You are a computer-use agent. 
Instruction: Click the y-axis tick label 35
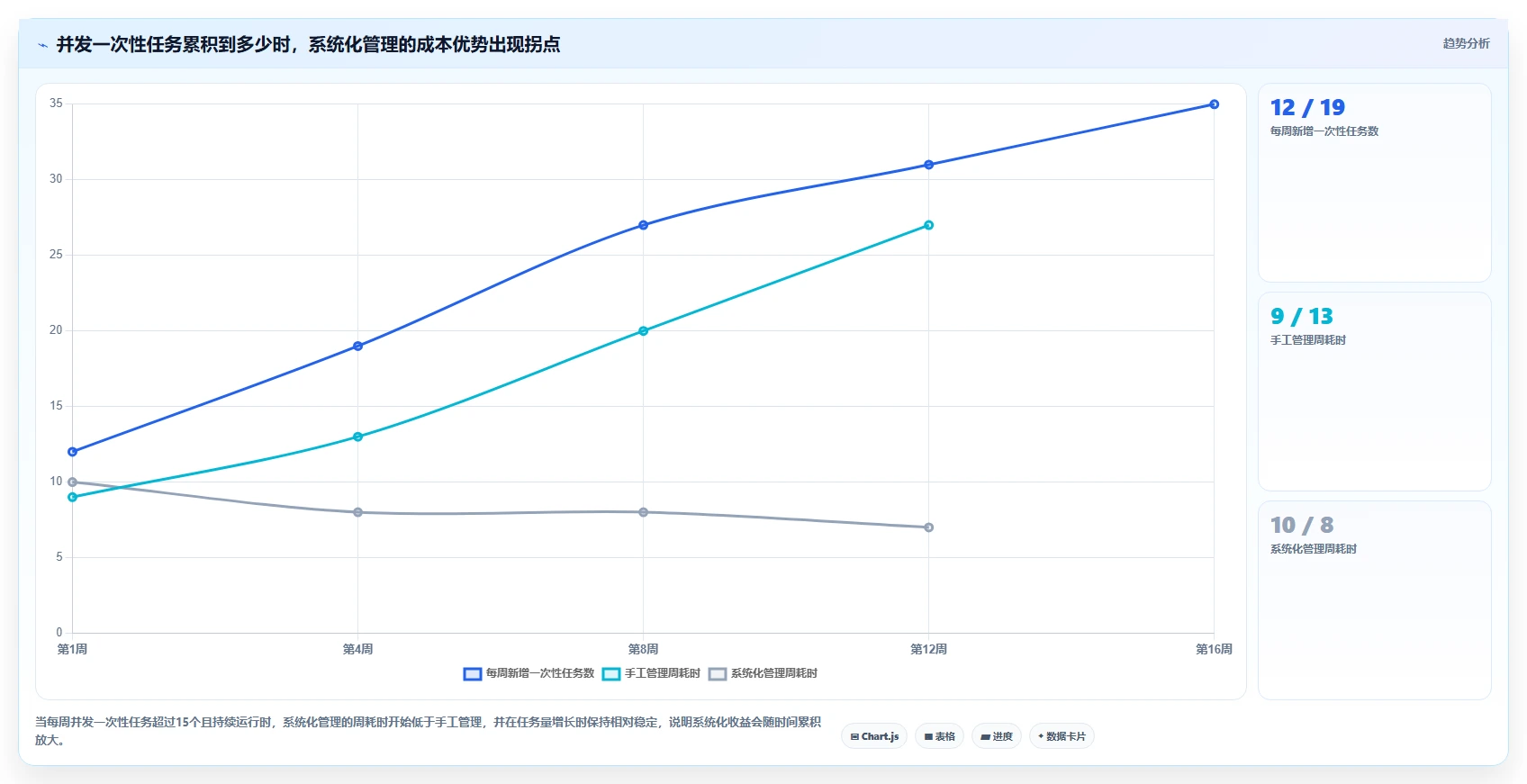pyautogui.click(x=56, y=104)
